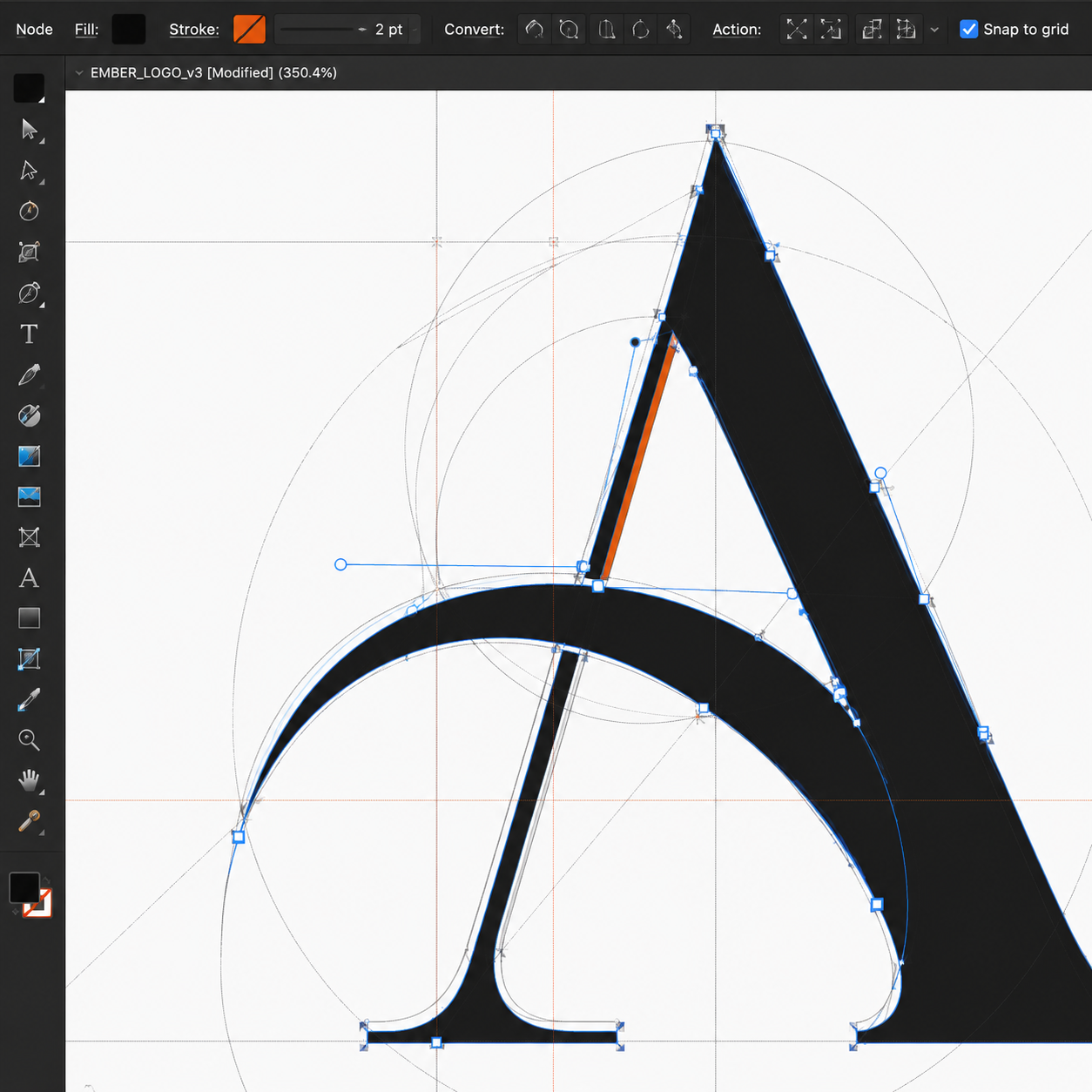The width and height of the screenshot is (1092, 1092).
Task: Click the first Convert node type button
Action: [535, 30]
